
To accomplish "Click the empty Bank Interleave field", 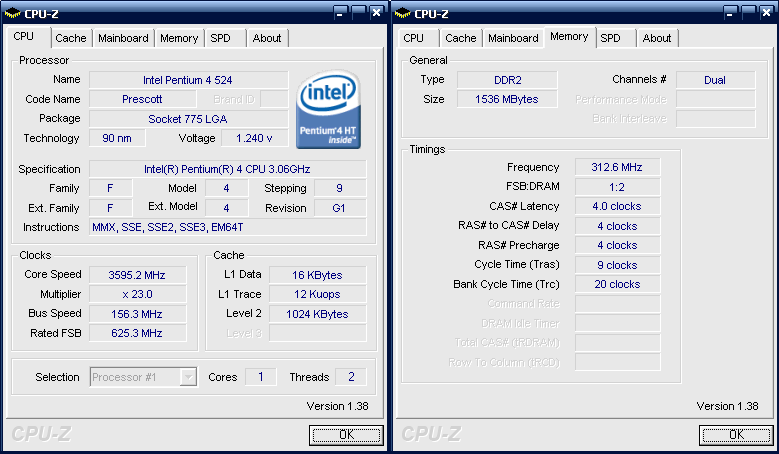I will tap(715, 119).
